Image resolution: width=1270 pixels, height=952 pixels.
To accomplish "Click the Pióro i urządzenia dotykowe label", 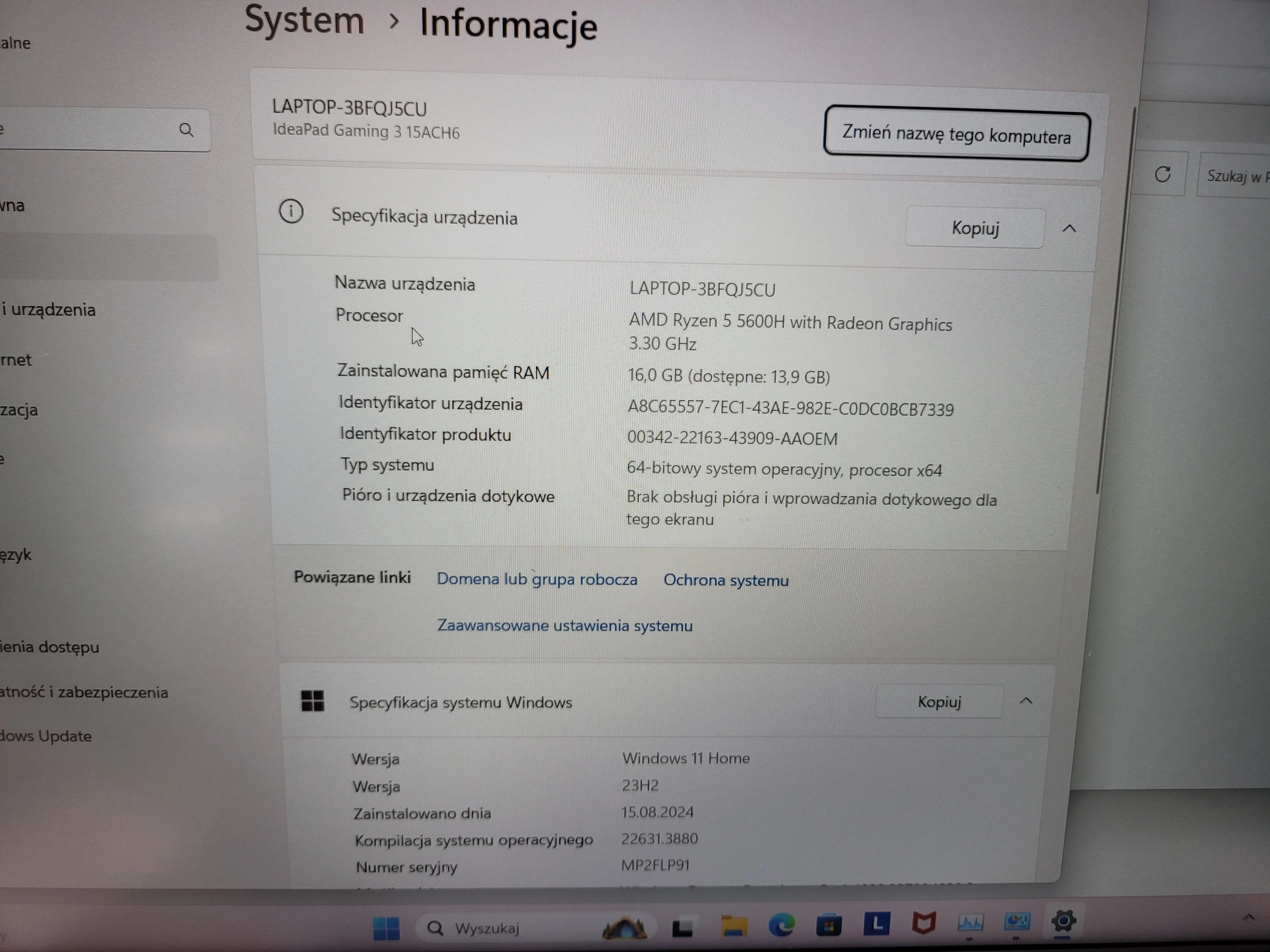I will (449, 496).
